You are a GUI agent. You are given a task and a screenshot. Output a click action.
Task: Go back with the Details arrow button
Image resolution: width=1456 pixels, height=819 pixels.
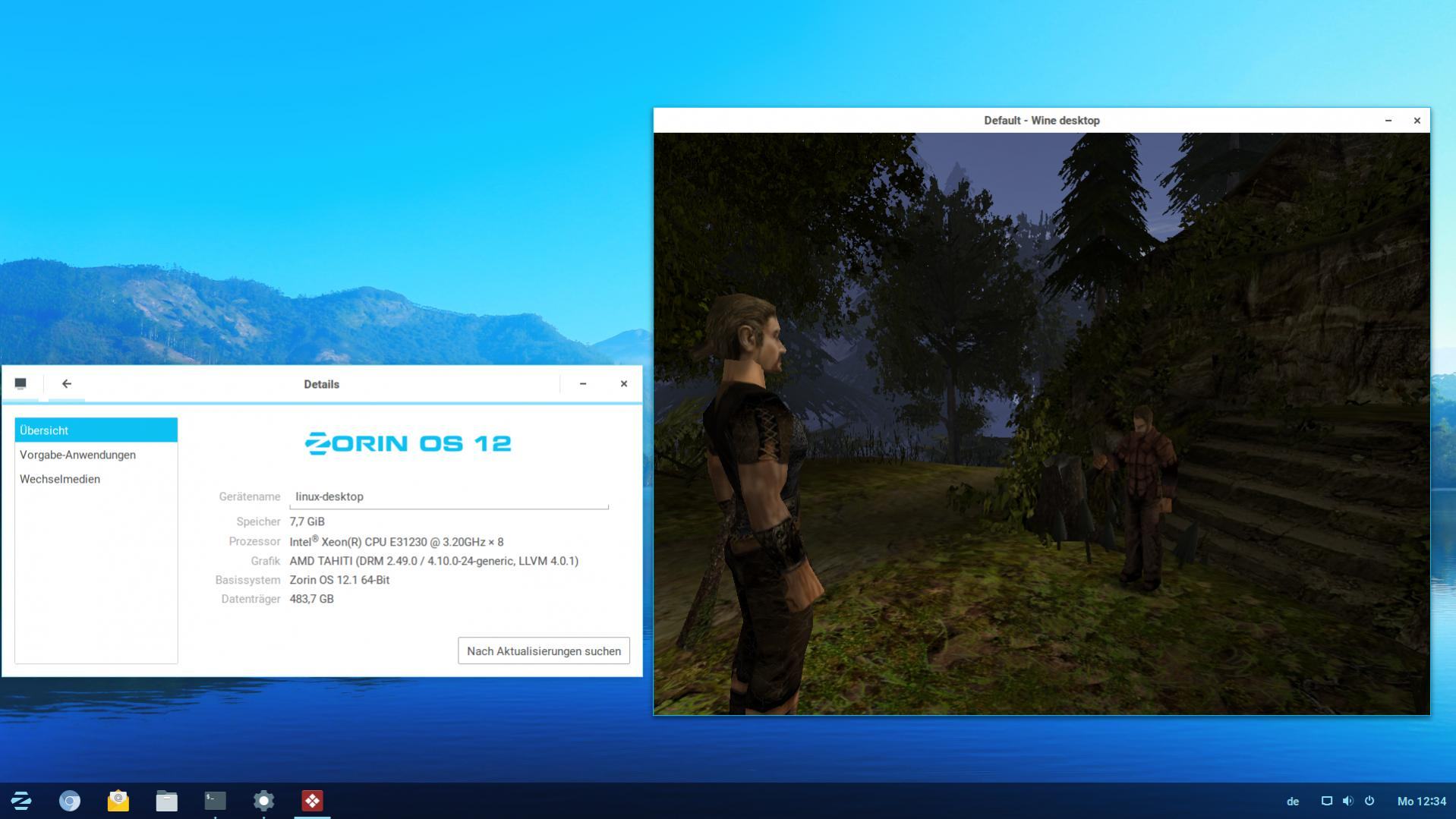67,384
